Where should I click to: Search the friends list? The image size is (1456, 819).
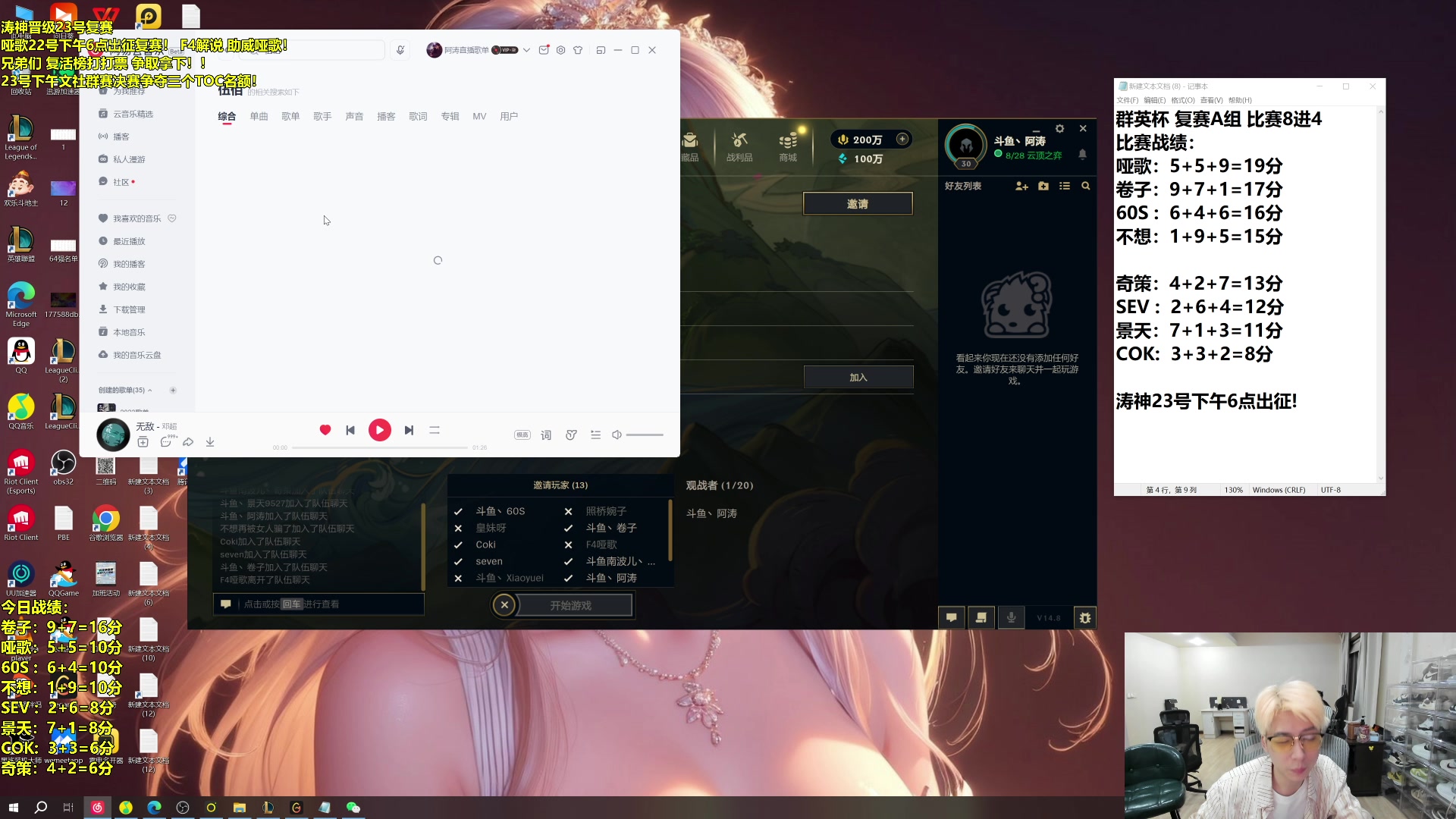point(1086,186)
